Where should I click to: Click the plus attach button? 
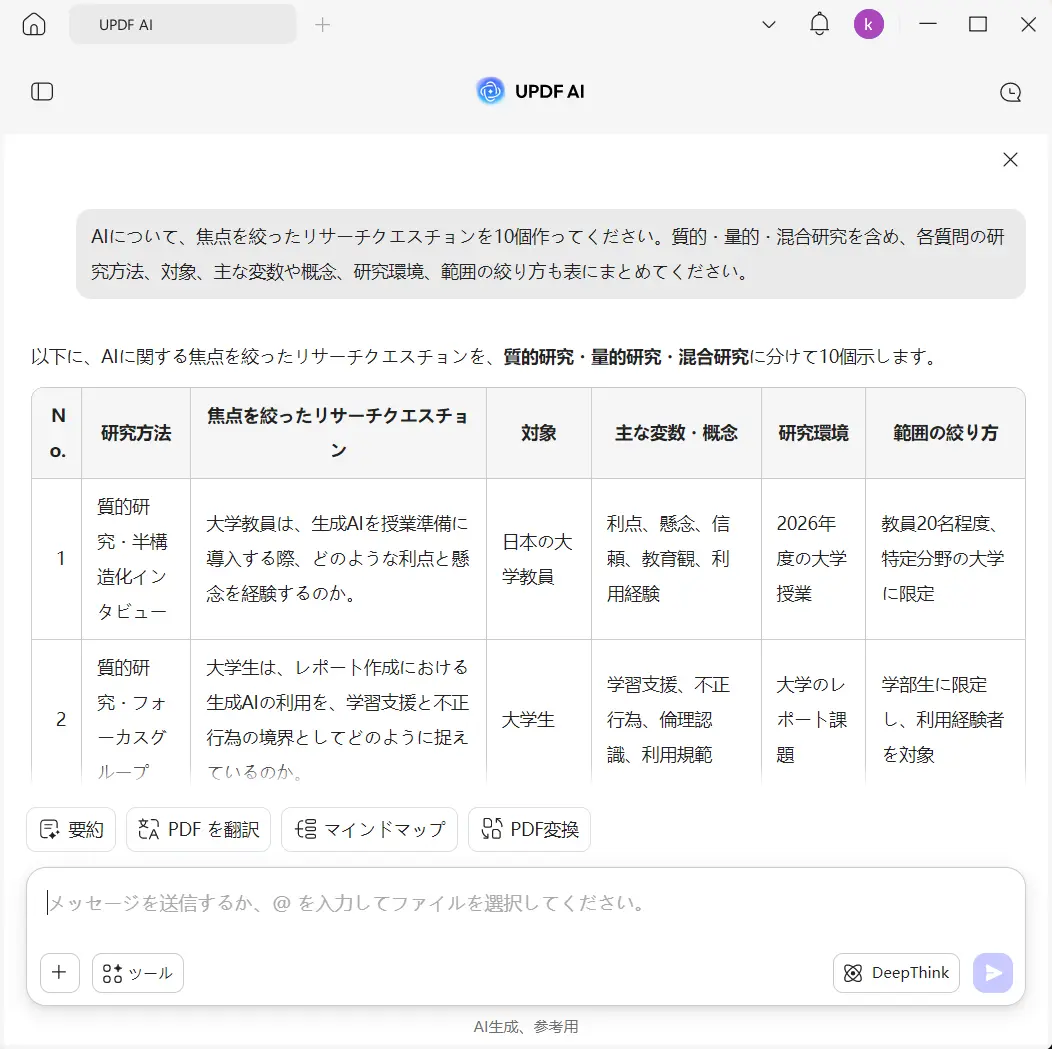[60, 973]
